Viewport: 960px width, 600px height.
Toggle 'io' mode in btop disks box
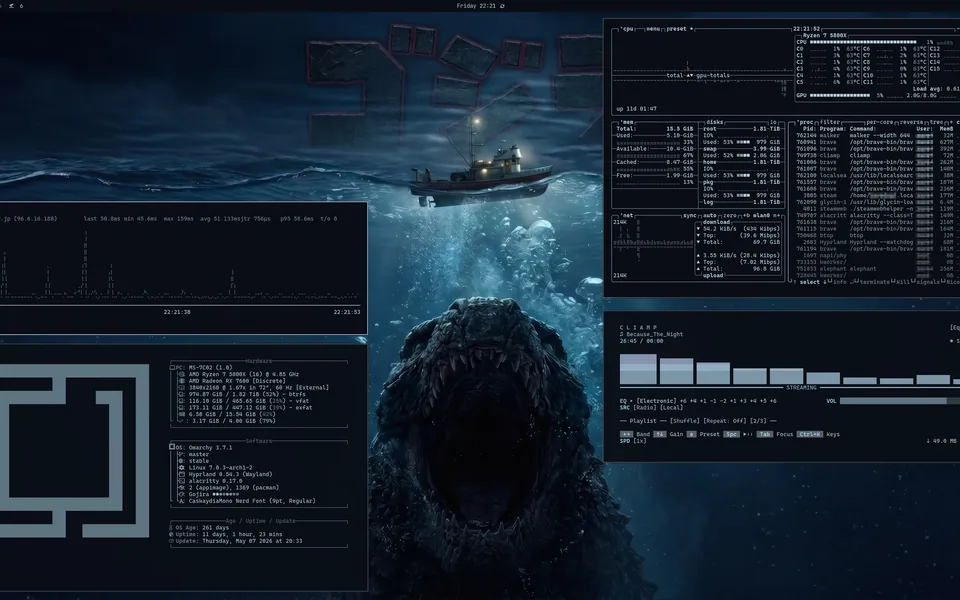773,122
